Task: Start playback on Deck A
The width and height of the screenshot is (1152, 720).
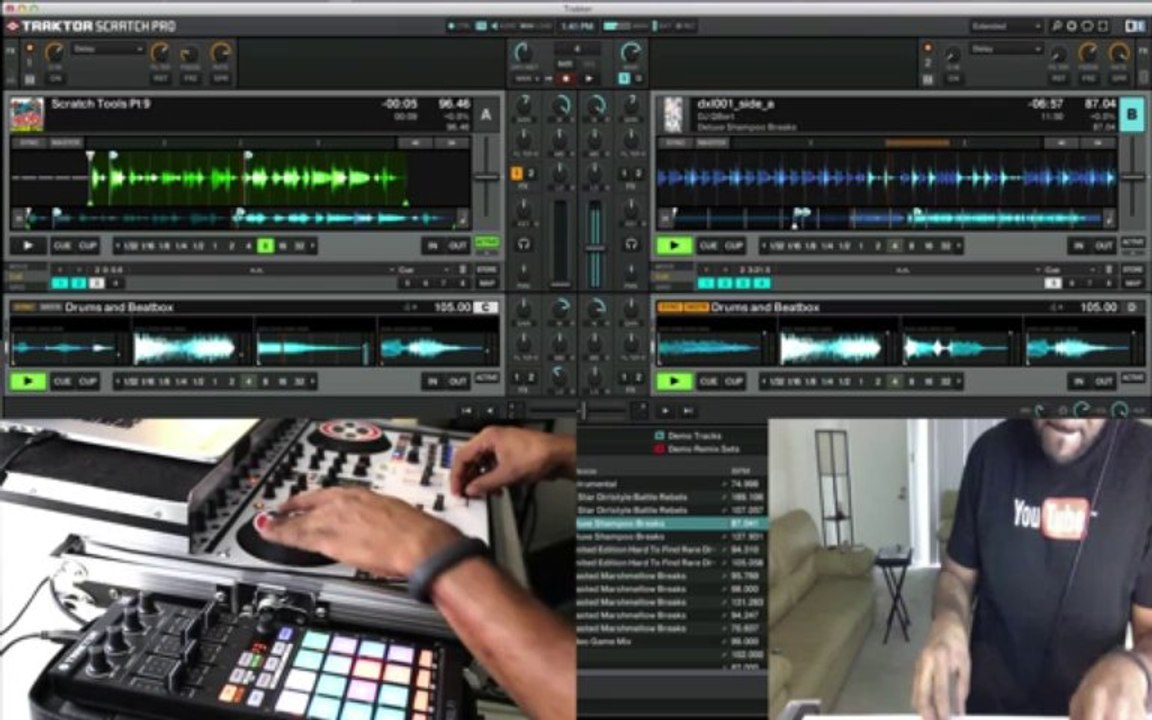Action: [x=28, y=245]
